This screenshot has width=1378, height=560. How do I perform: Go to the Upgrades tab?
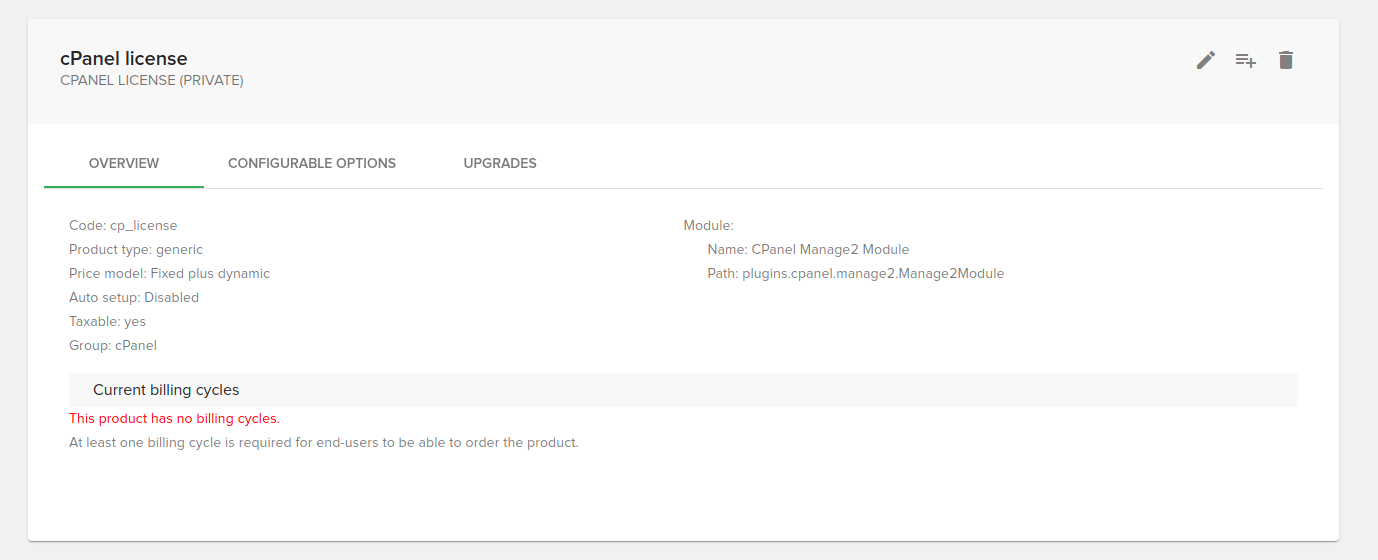click(500, 163)
